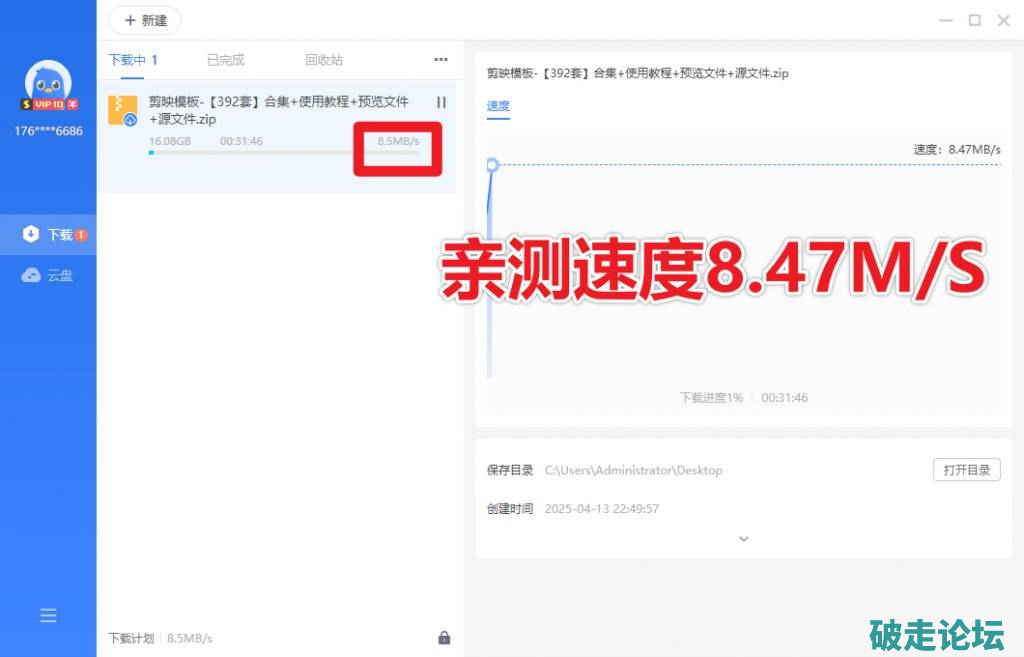Switch to the 回收站 tab
The height and width of the screenshot is (657, 1024).
[324, 60]
